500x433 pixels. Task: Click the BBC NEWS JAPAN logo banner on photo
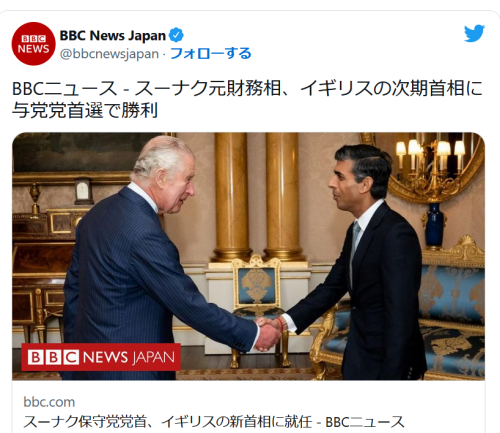pos(101,357)
